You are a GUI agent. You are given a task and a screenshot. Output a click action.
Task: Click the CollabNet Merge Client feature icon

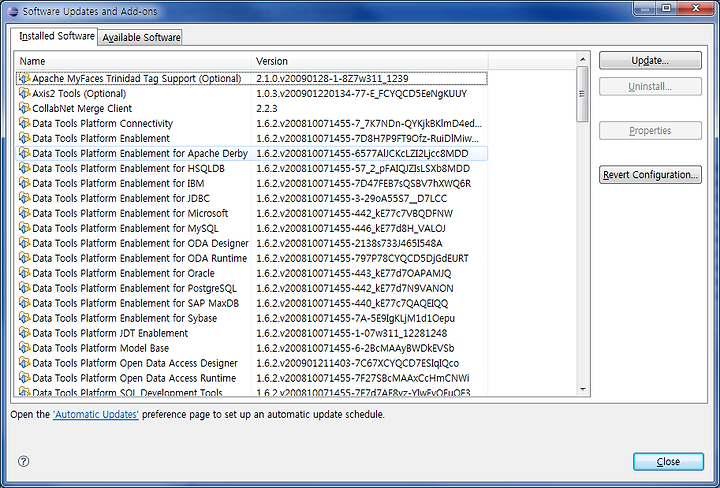point(24,108)
